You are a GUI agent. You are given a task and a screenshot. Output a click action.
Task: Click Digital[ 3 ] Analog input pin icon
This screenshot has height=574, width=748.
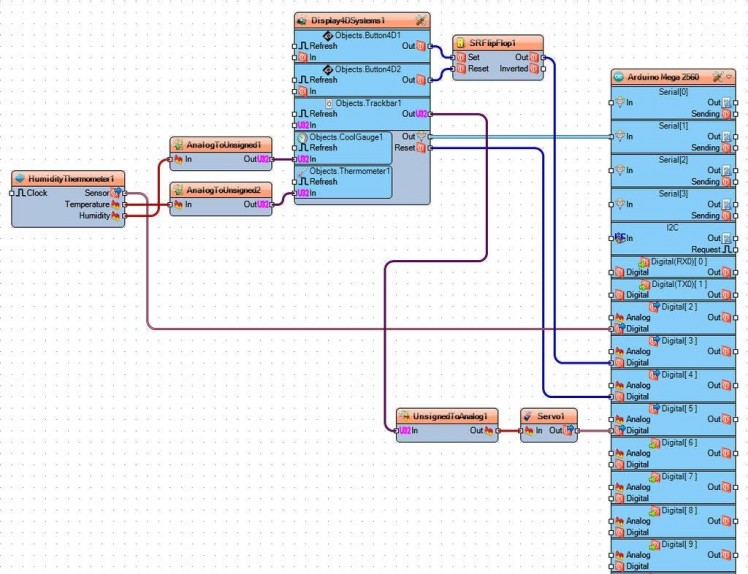pos(619,351)
